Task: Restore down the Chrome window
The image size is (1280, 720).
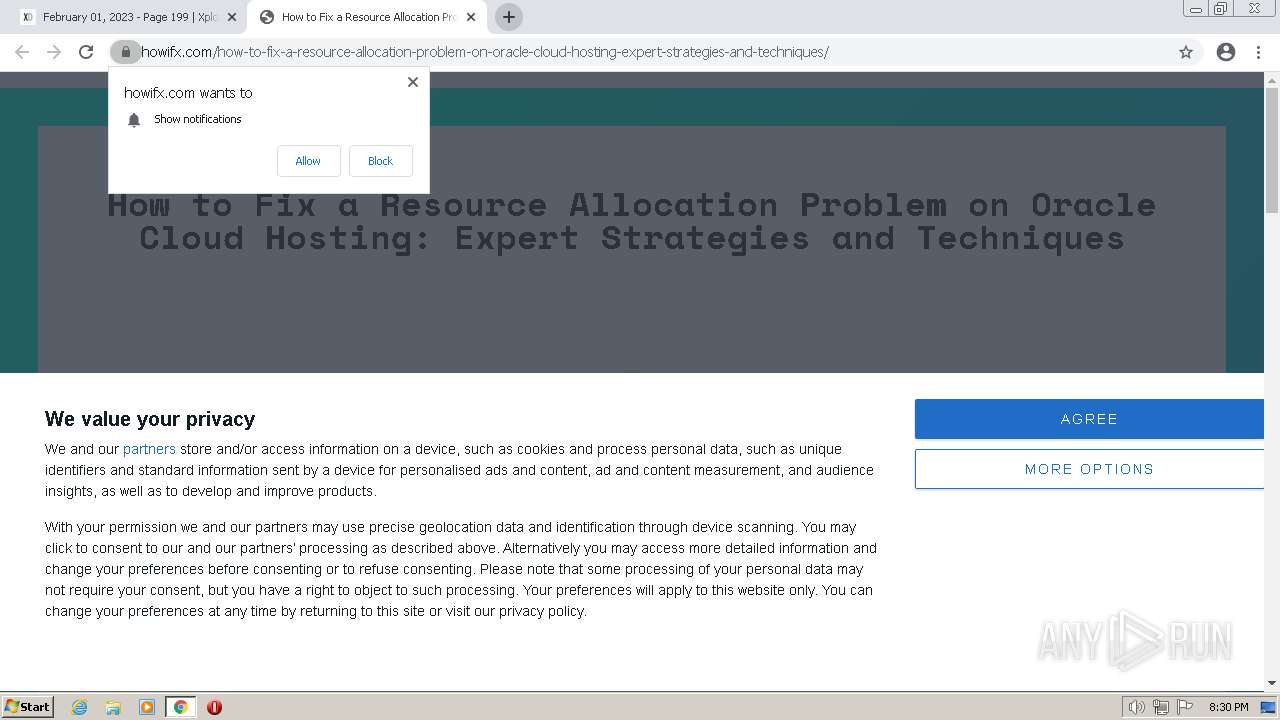Action: click(1221, 9)
